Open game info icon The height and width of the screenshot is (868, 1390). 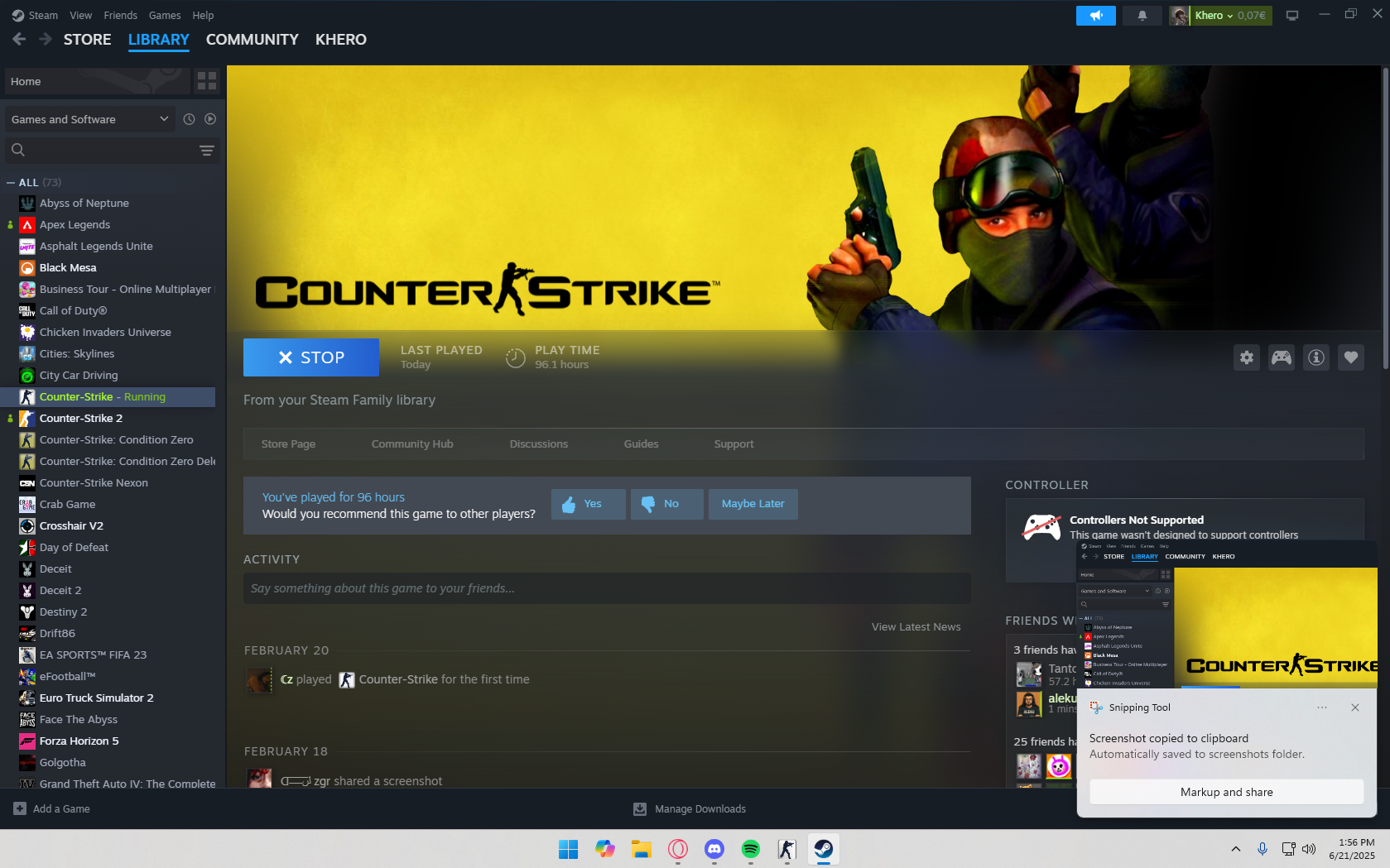click(1316, 357)
